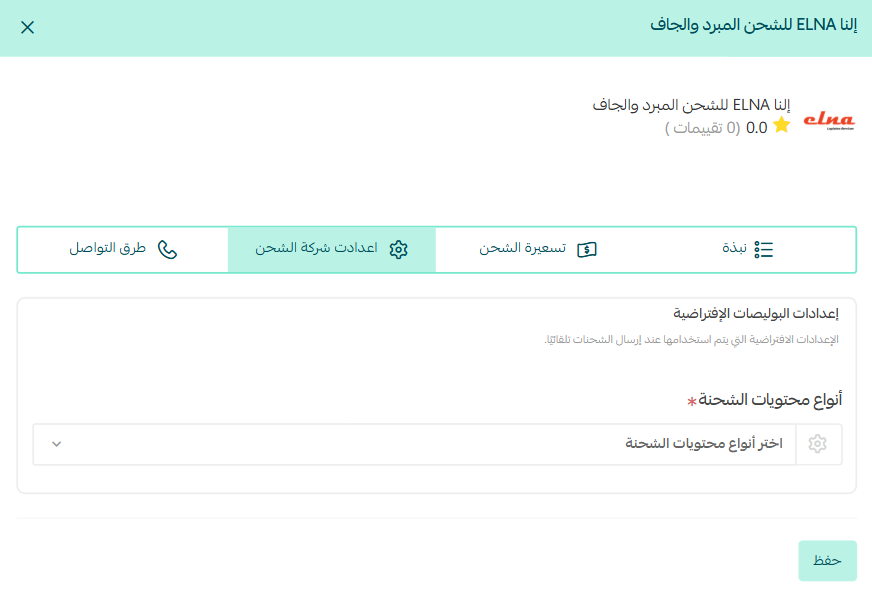Click the dialog title in the header bar
The image size is (872, 595).
point(754,25)
